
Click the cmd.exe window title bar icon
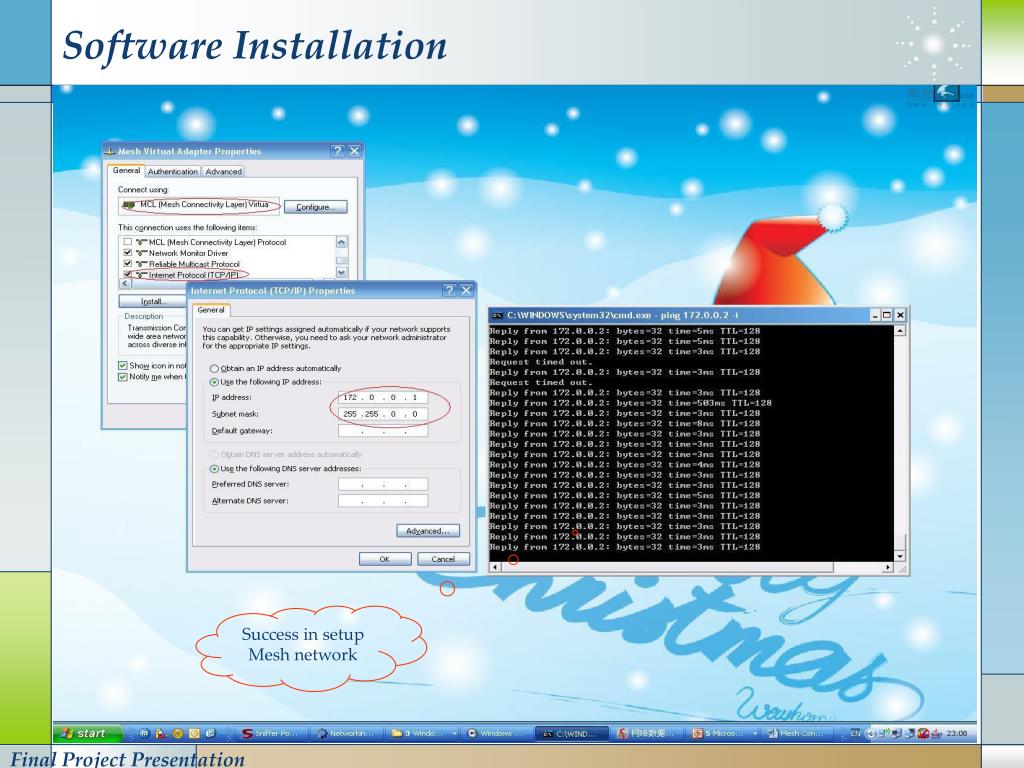pyautogui.click(x=497, y=315)
